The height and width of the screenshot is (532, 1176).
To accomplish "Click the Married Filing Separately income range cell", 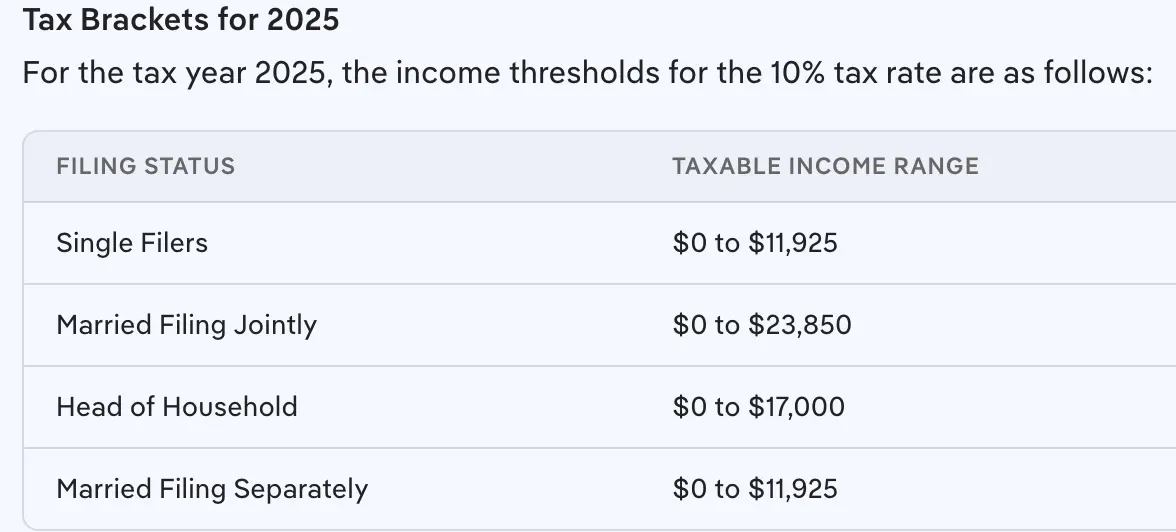I will point(755,489).
